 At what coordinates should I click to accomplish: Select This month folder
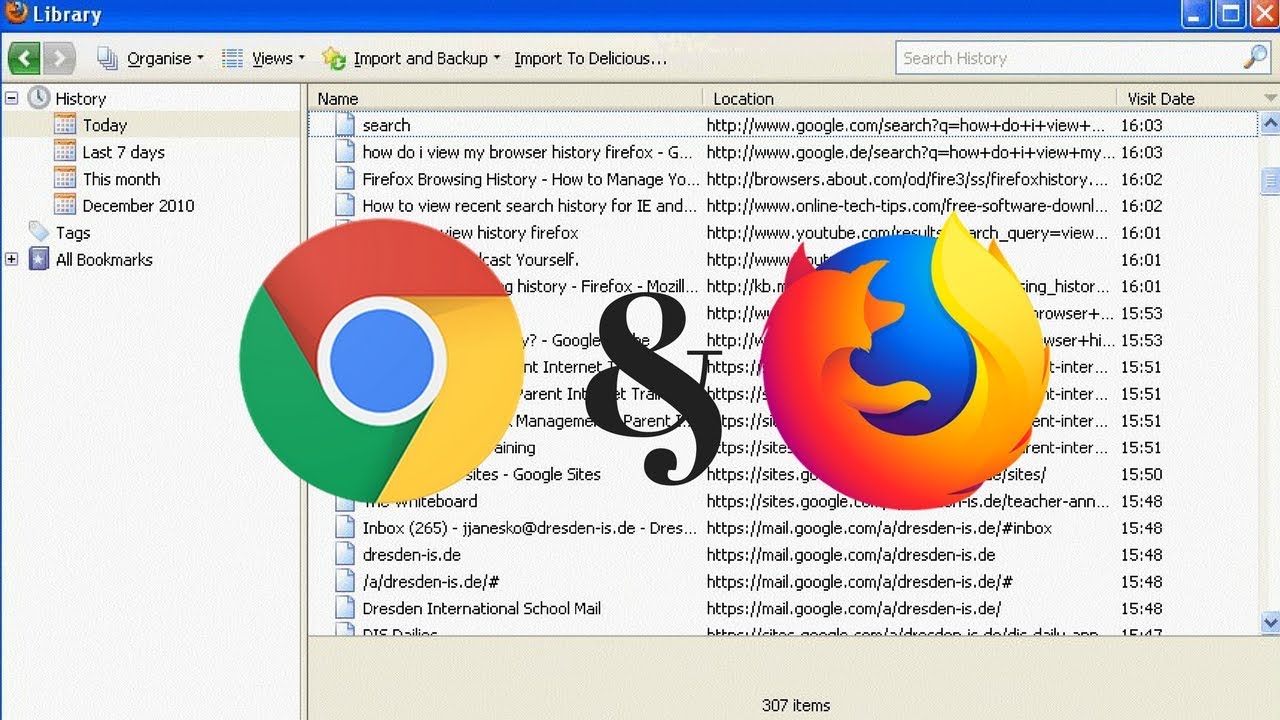[121, 179]
